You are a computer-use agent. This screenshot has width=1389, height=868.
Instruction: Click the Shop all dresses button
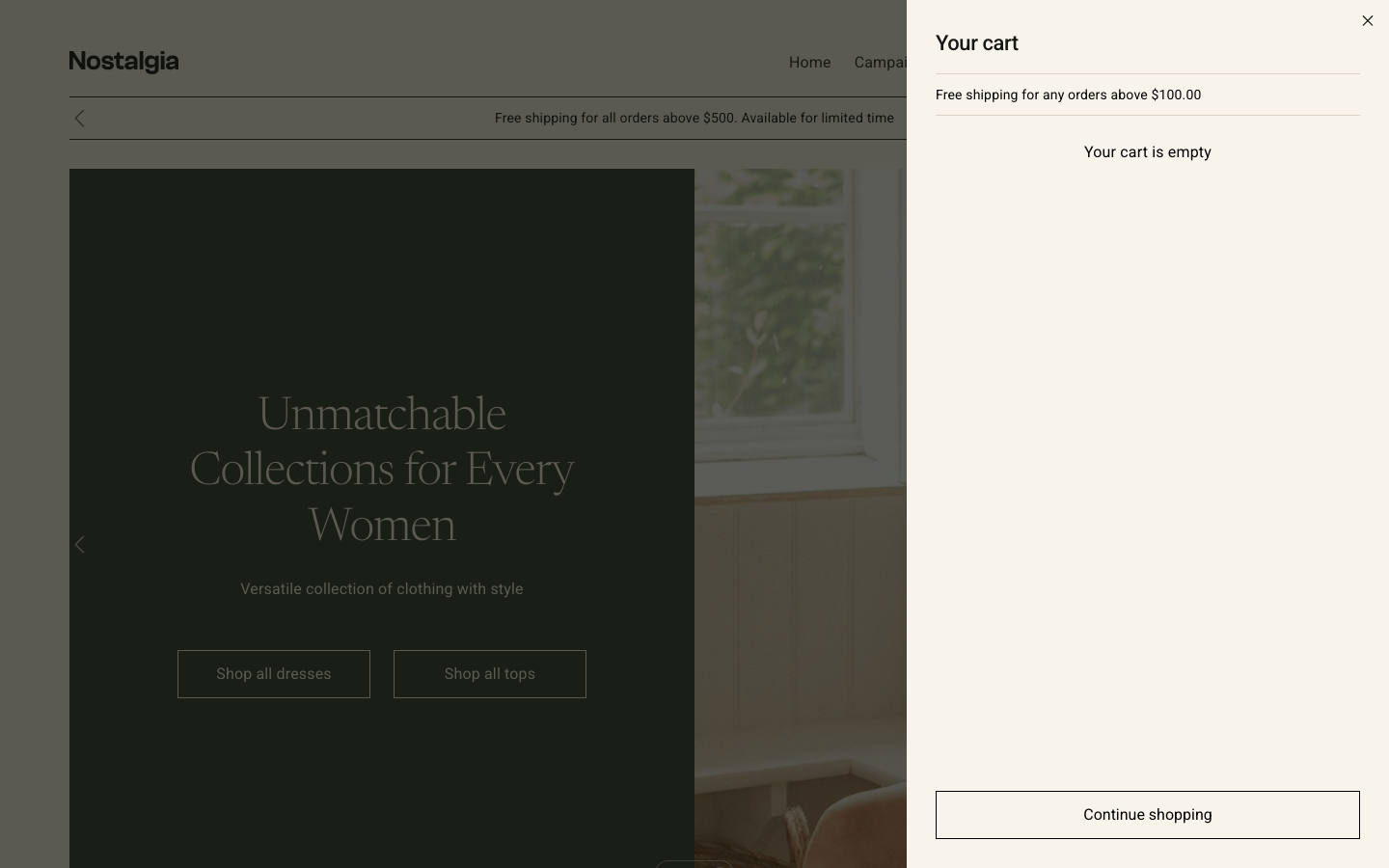click(x=274, y=674)
